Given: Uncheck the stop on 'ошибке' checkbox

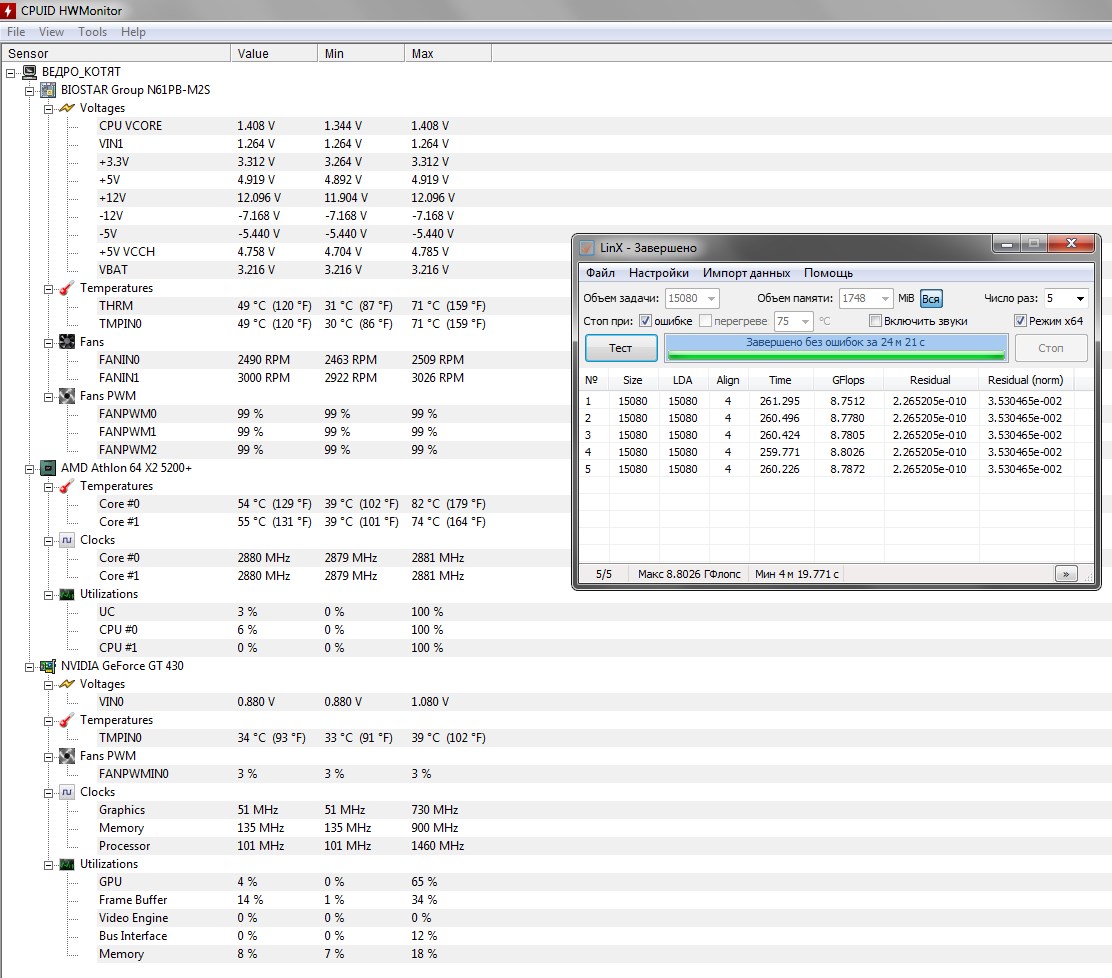Looking at the screenshot, I should point(645,321).
